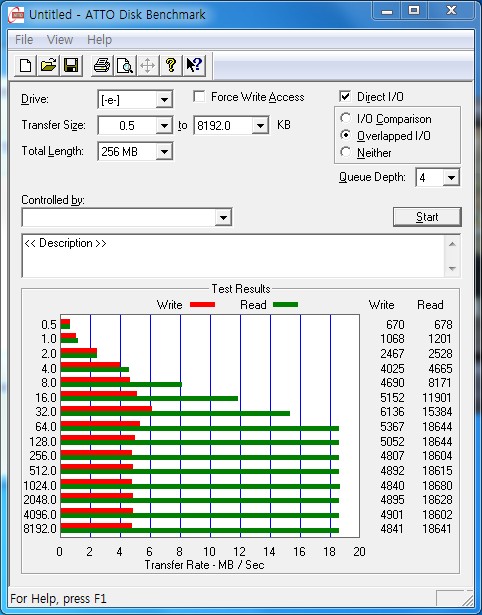Click the New document toolbar icon
Screen dimensions: 482x615
coord(25,65)
